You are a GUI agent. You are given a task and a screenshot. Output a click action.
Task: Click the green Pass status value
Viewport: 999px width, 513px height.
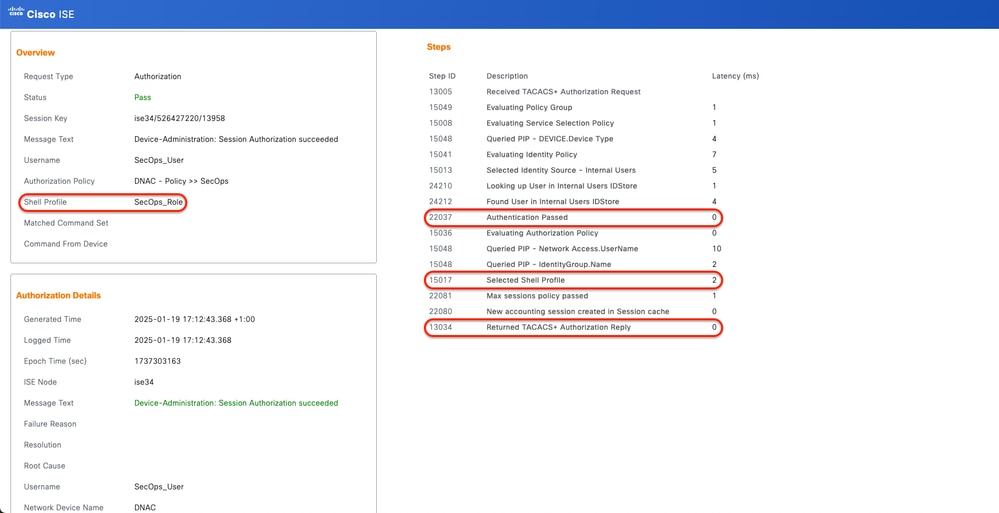pyautogui.click(x=142, y=98)
